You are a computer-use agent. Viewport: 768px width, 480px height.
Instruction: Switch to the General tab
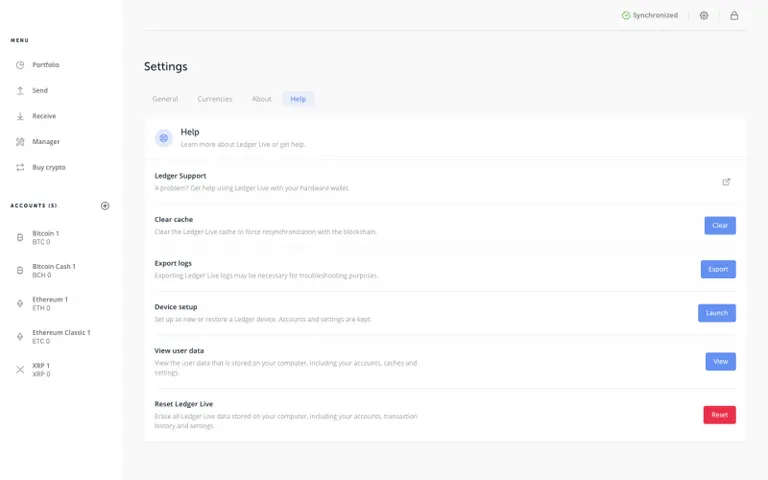pyautogui.click(x=165, y=99)
